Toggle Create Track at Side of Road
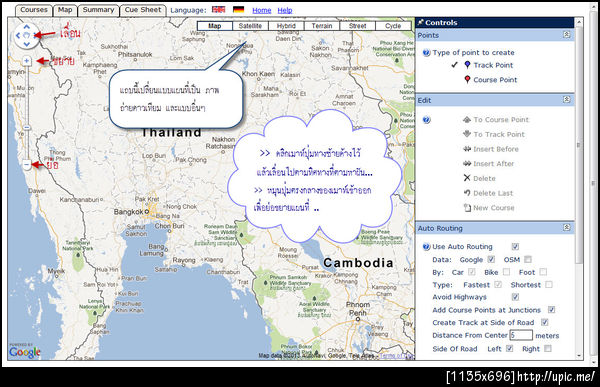The height and width of the screenshot is (387, 600). (x=545, y=322)
